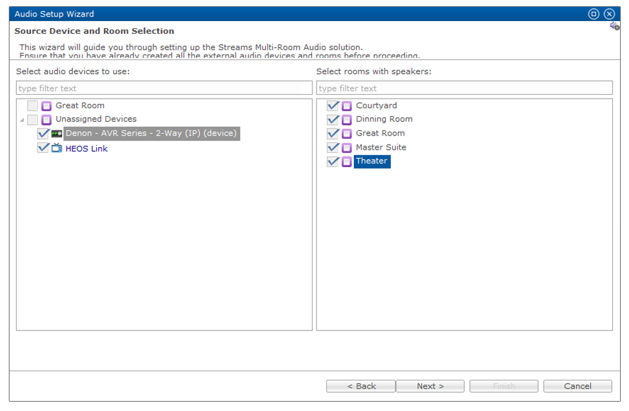Toggle the Courtyard room checkbox
Viewport: 629px width, 411px height.
point(333,106)
